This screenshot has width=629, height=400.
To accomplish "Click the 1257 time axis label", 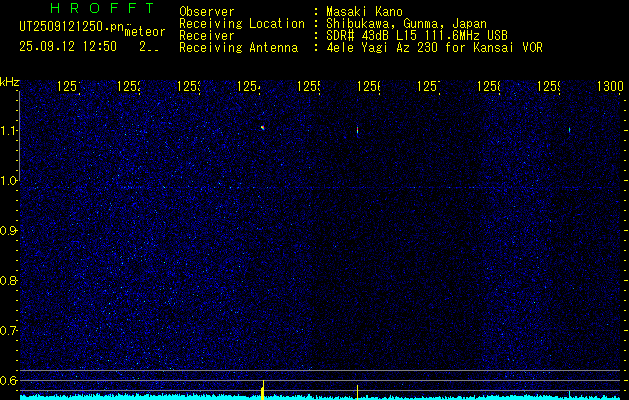I will pos(428,86).
